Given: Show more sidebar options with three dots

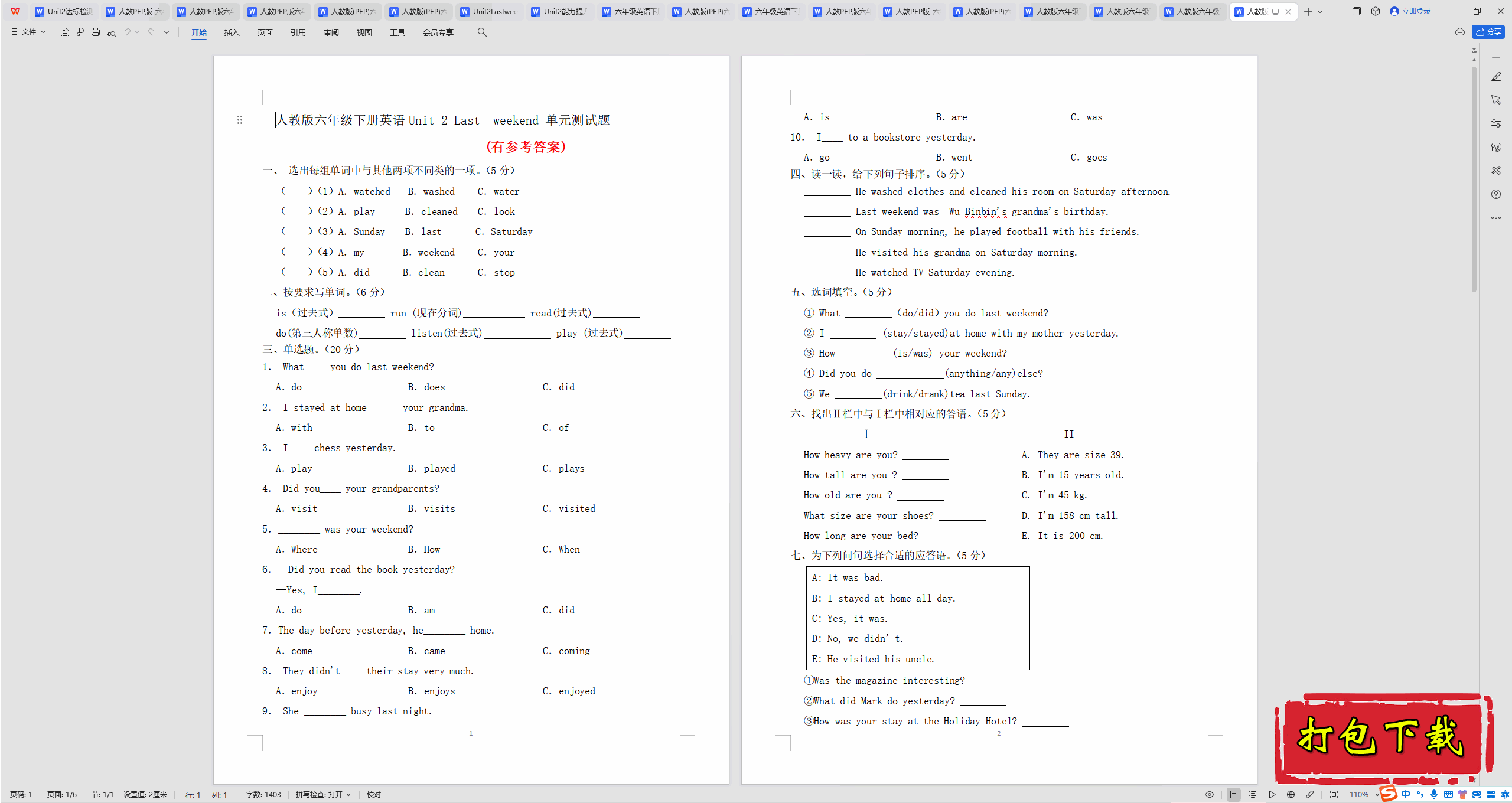Looking at the screenshot, I should 1496,218.
